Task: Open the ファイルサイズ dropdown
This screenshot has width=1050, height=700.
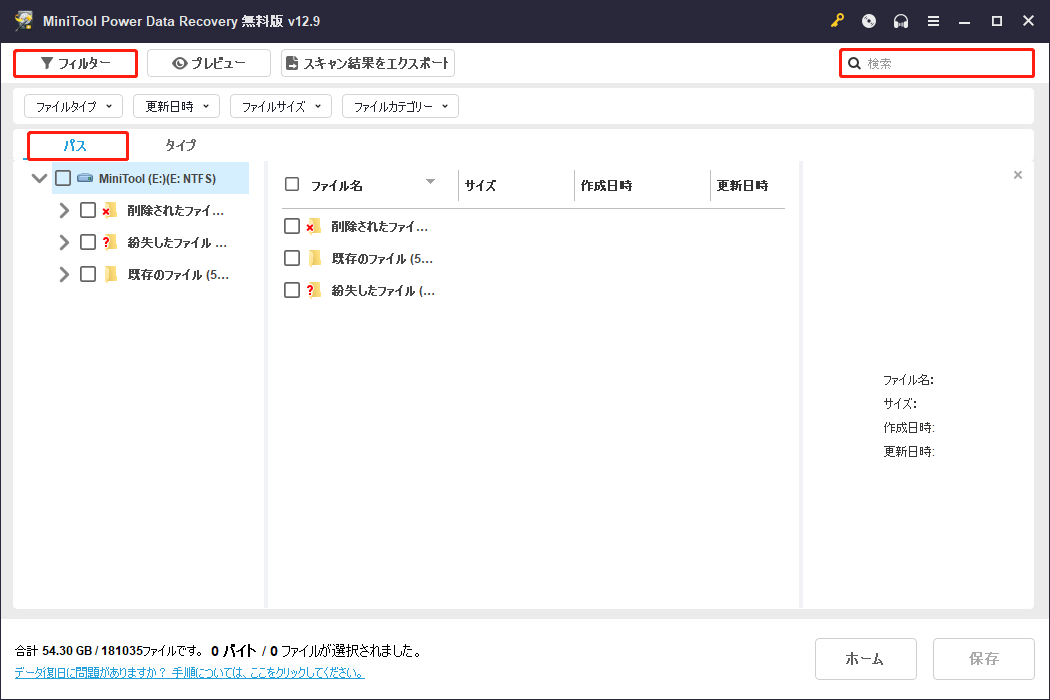Action: [x=281, y=106]
